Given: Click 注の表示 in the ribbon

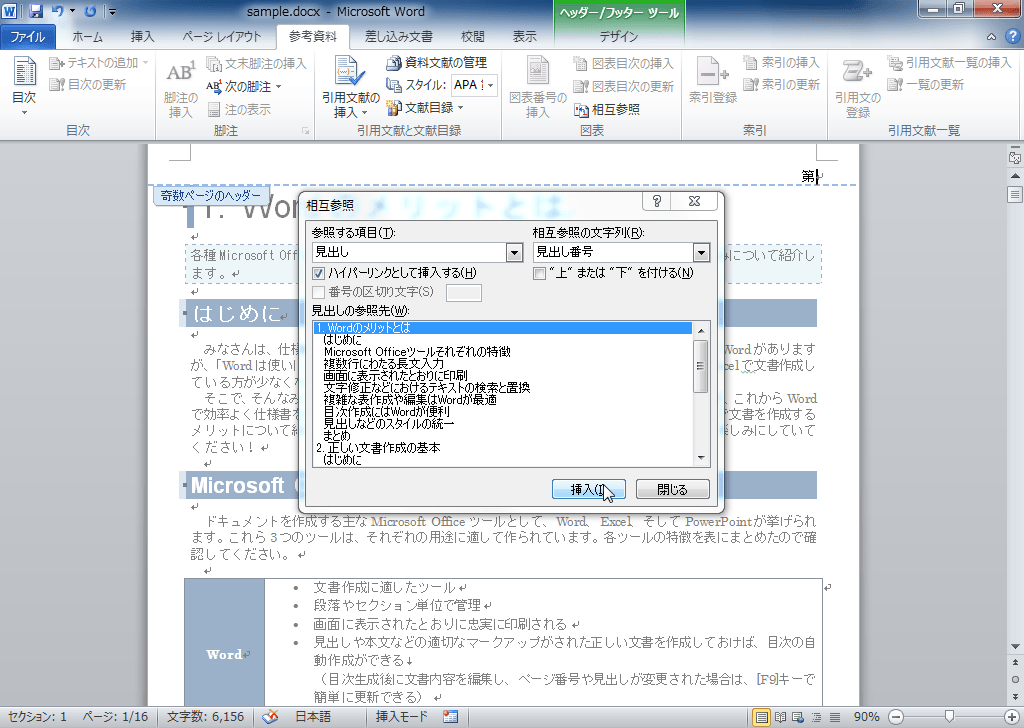Looking at the screenshot, I should click(239, 109).
